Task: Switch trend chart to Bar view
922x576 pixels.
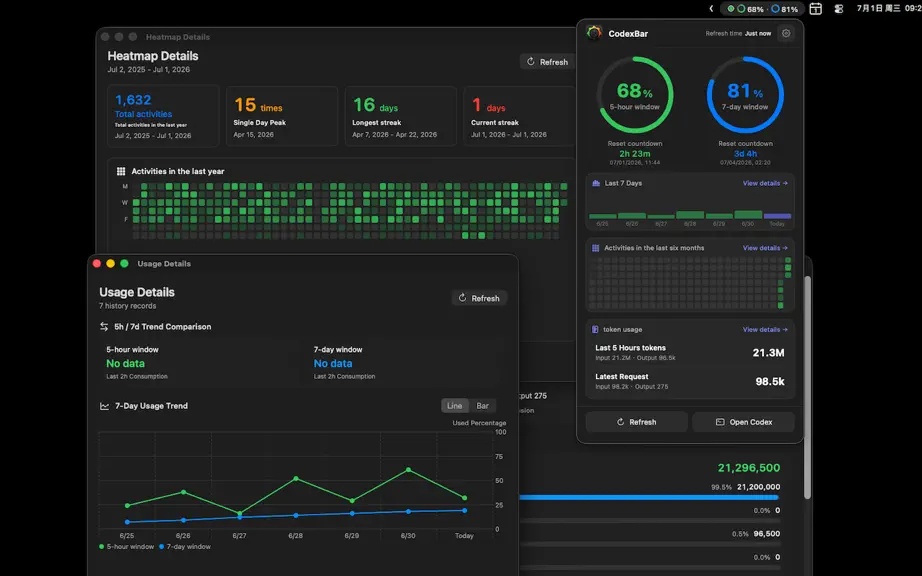Action: [482, 406]
